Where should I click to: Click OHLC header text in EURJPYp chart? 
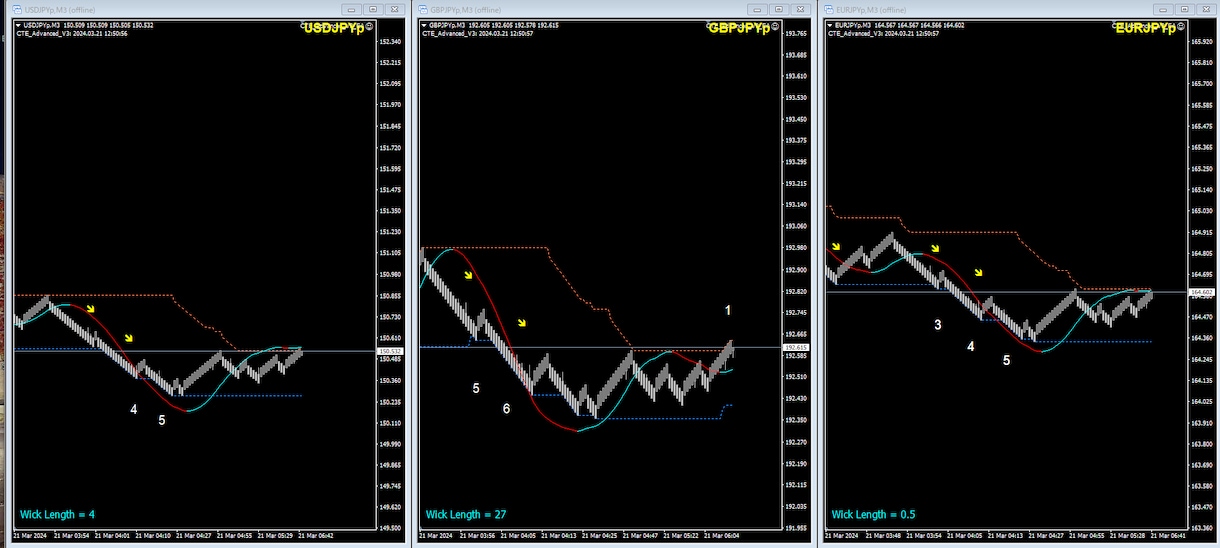click(899, 25)
